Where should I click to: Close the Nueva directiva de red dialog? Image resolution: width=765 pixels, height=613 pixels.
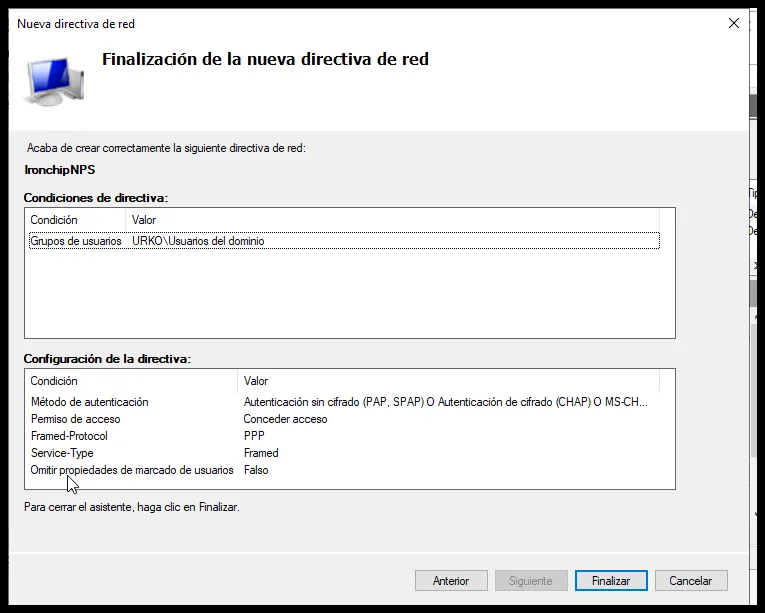click(x=733, y=23)
